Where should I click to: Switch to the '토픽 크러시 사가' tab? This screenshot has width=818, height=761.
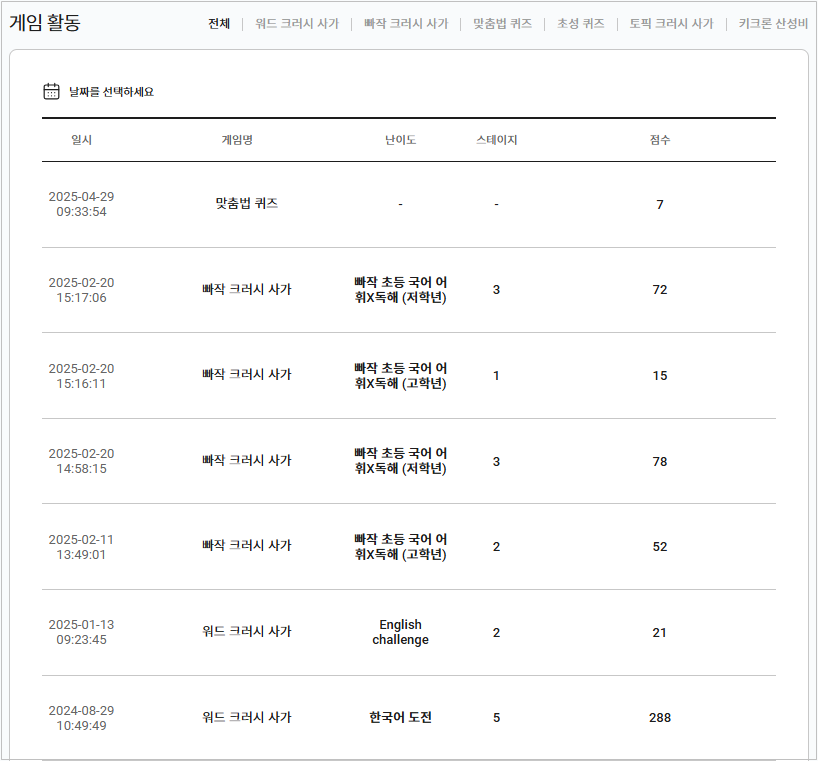tap(671, 23)
